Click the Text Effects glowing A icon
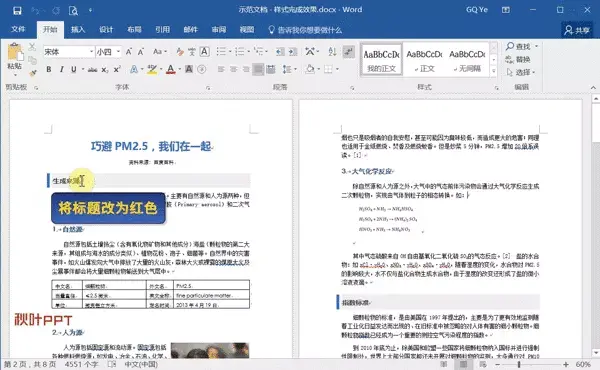600x370 pixels. [x=134, y=69]
